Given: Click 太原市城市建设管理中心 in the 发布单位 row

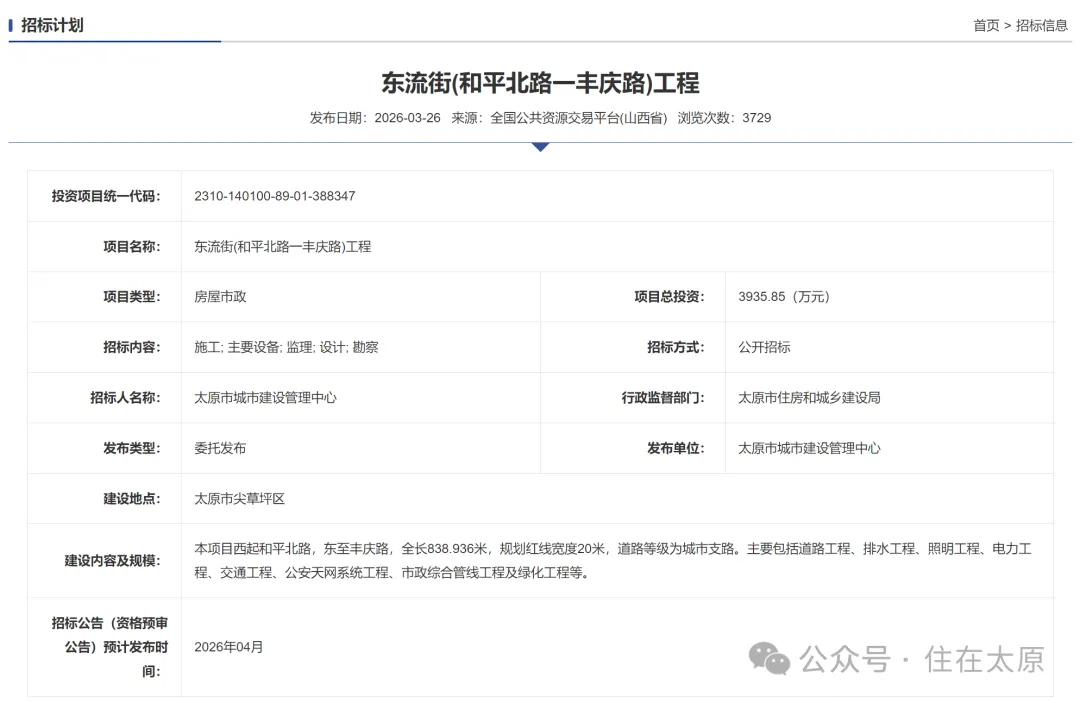Looking at the screenshot, I should click(x=809, y=448).
